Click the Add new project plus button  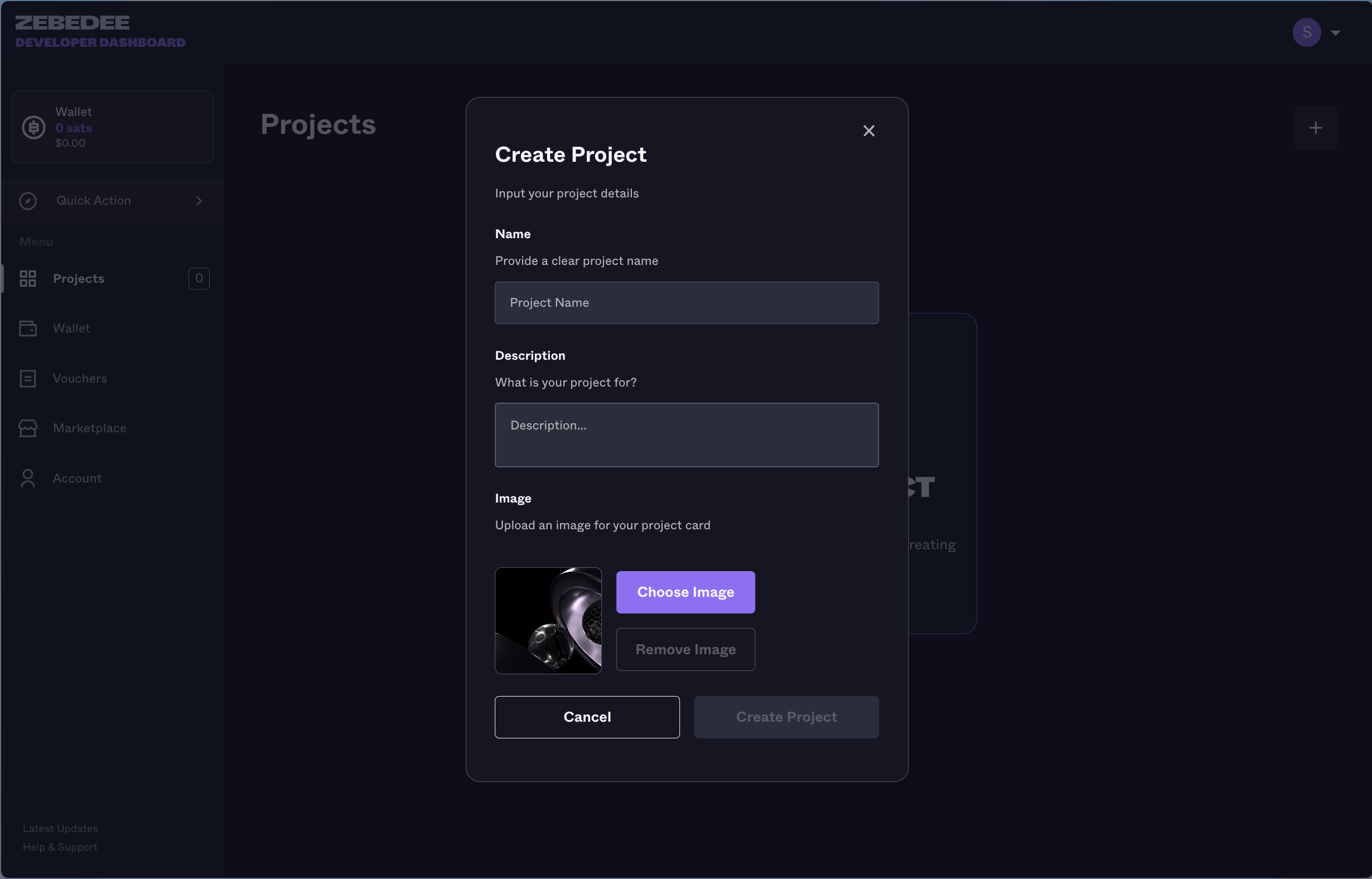tap(1316, 128)
